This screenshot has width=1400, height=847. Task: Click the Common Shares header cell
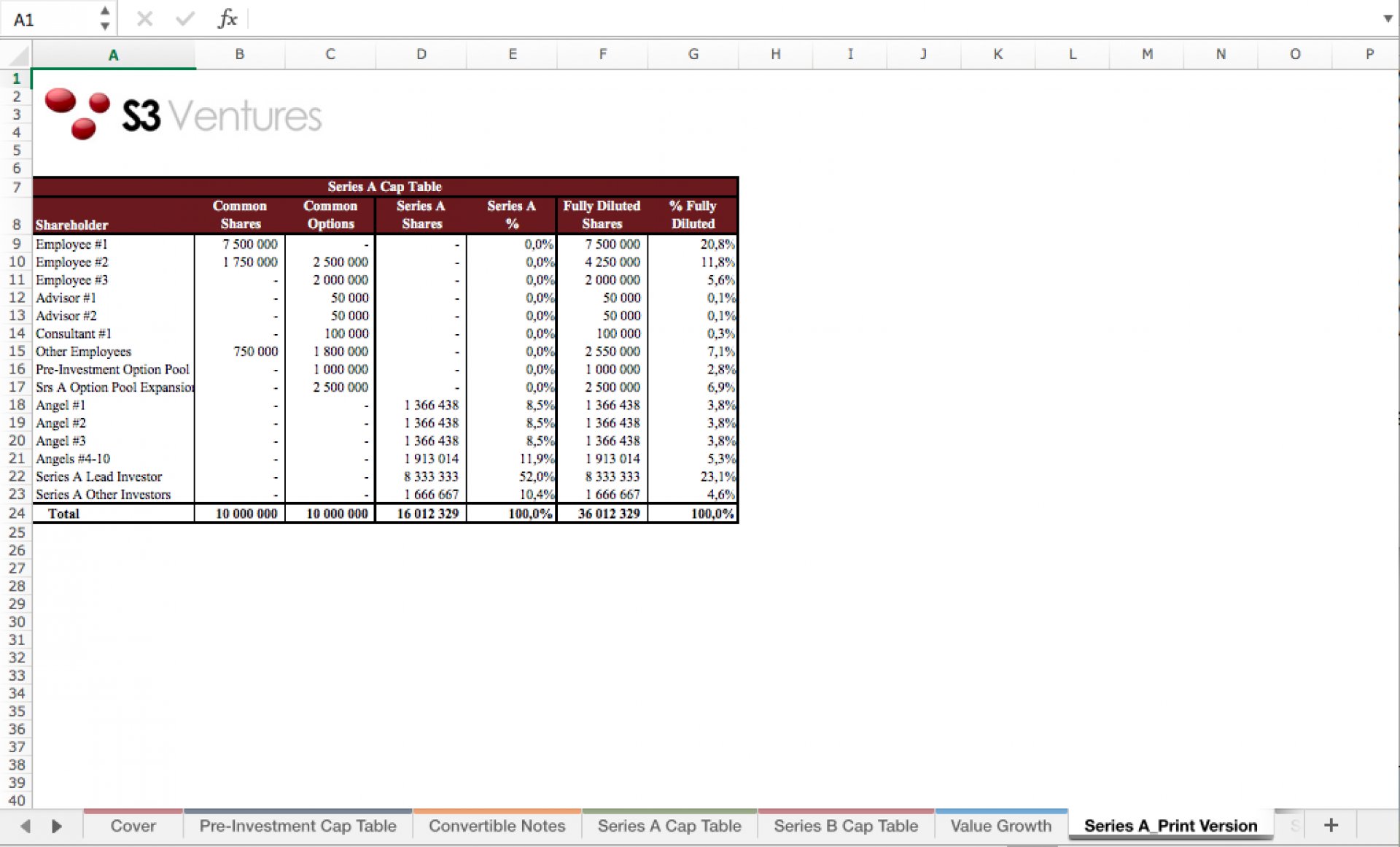click(x=239, y=215)
